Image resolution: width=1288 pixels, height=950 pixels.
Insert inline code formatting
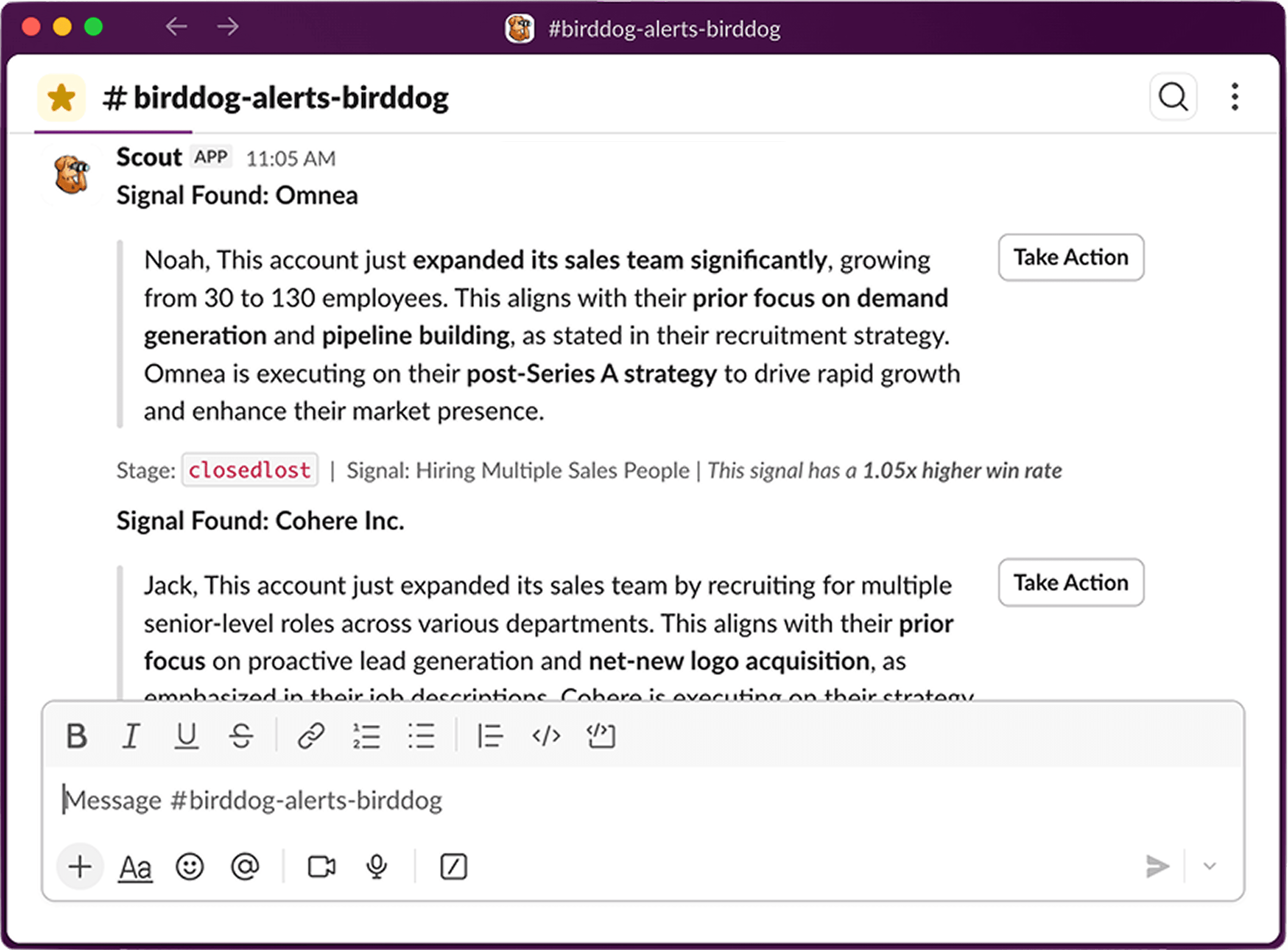pos(545,735)
